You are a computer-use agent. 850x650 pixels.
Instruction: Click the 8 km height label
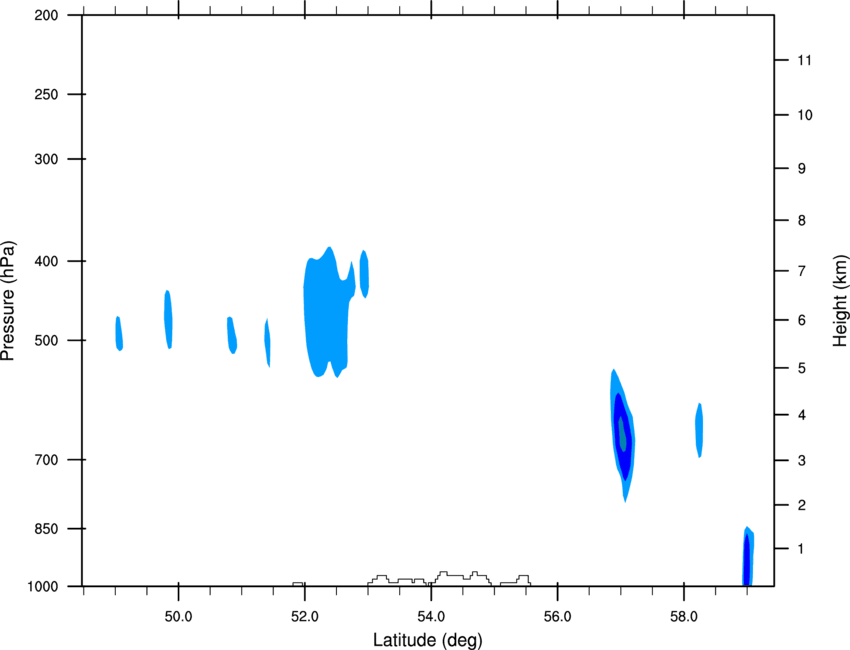(x=802, y=221)
